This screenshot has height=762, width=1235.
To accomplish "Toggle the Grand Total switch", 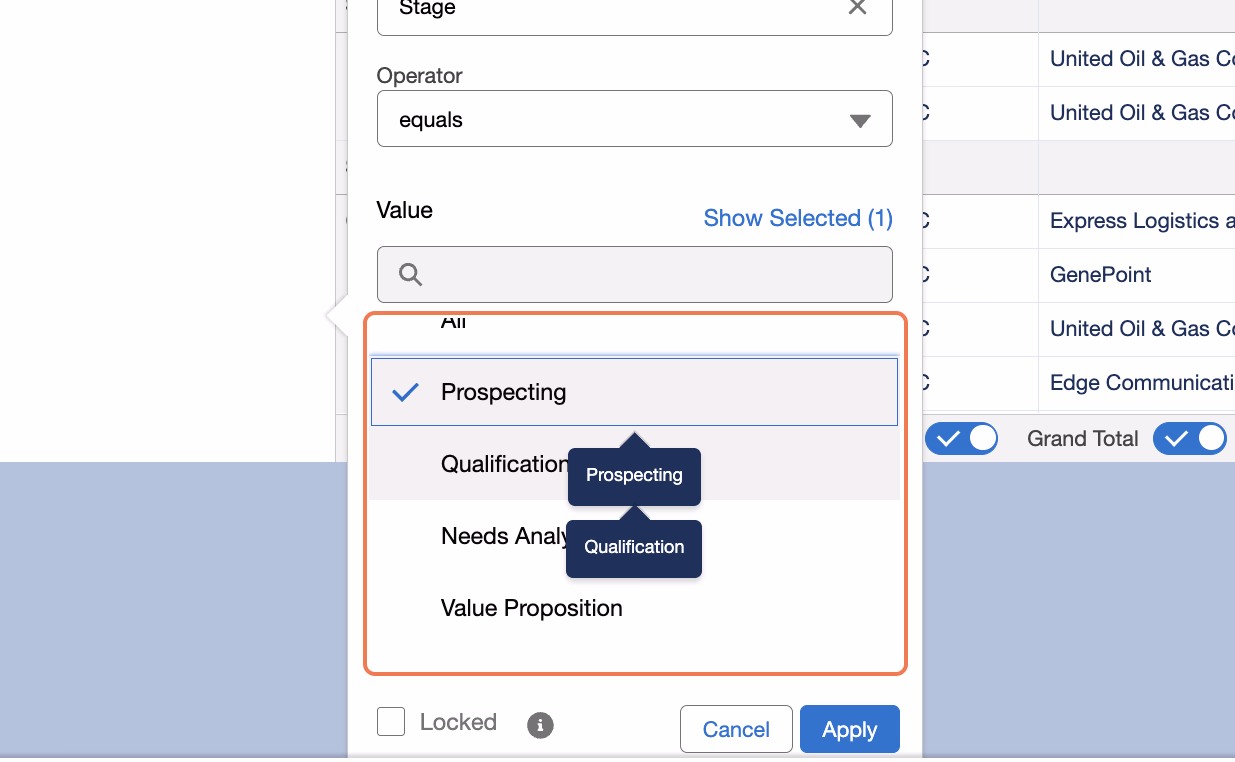I will [1190, 438].
